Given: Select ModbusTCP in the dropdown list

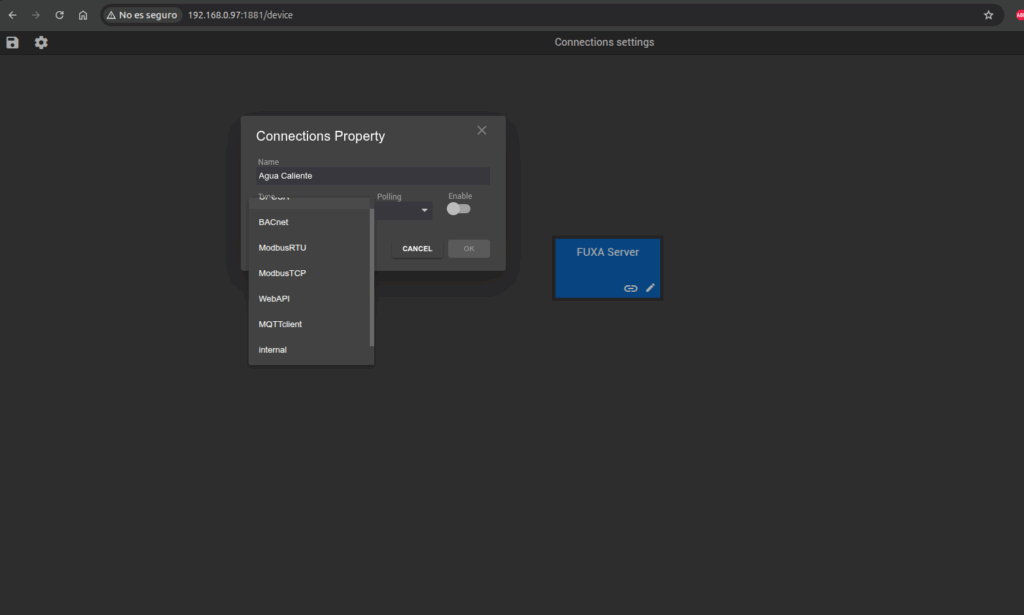Looking at the screenshot, I should pyautogui.click(x=282, y=273).
